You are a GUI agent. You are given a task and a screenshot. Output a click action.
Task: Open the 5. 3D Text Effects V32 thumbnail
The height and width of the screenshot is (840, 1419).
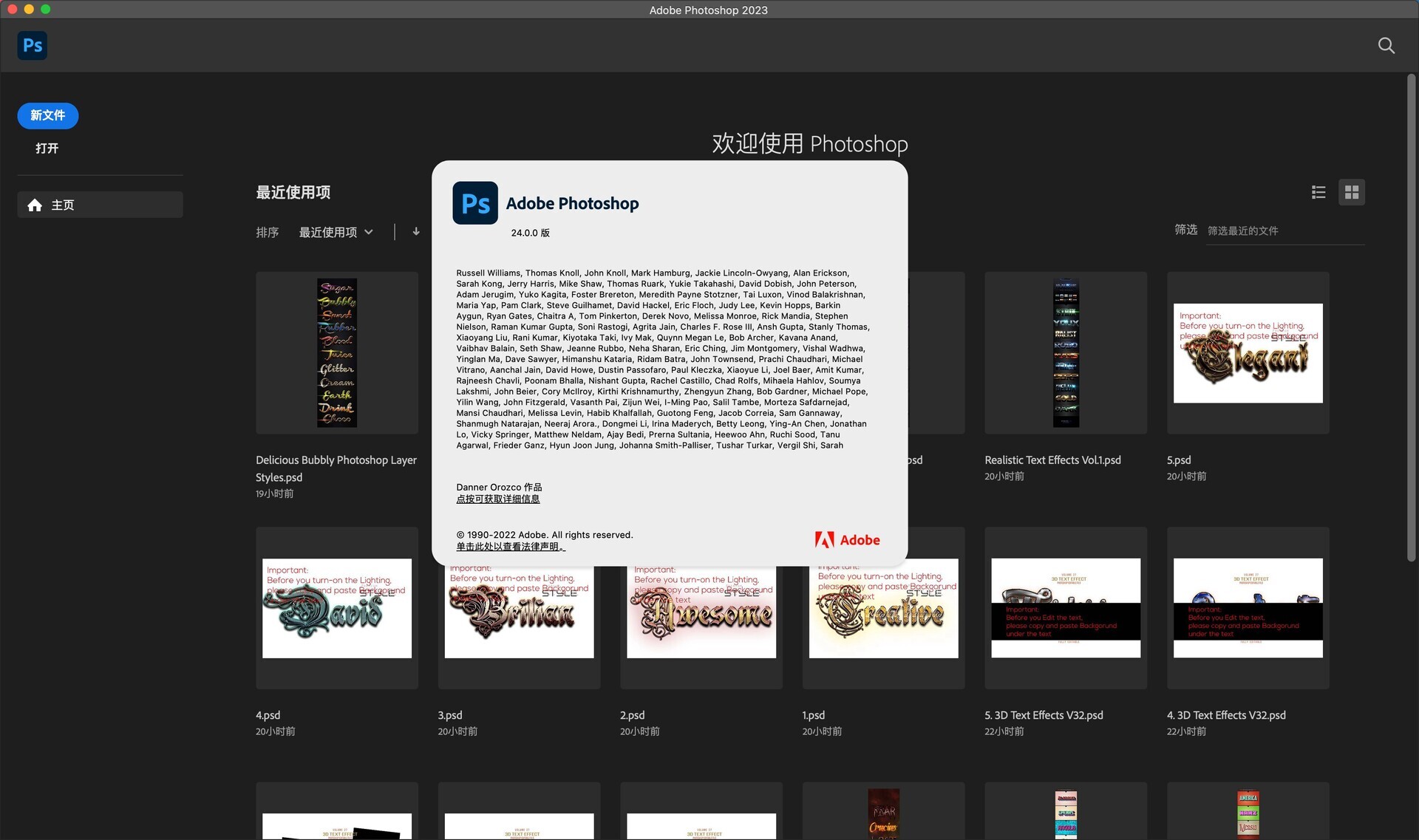[1066, 608]
